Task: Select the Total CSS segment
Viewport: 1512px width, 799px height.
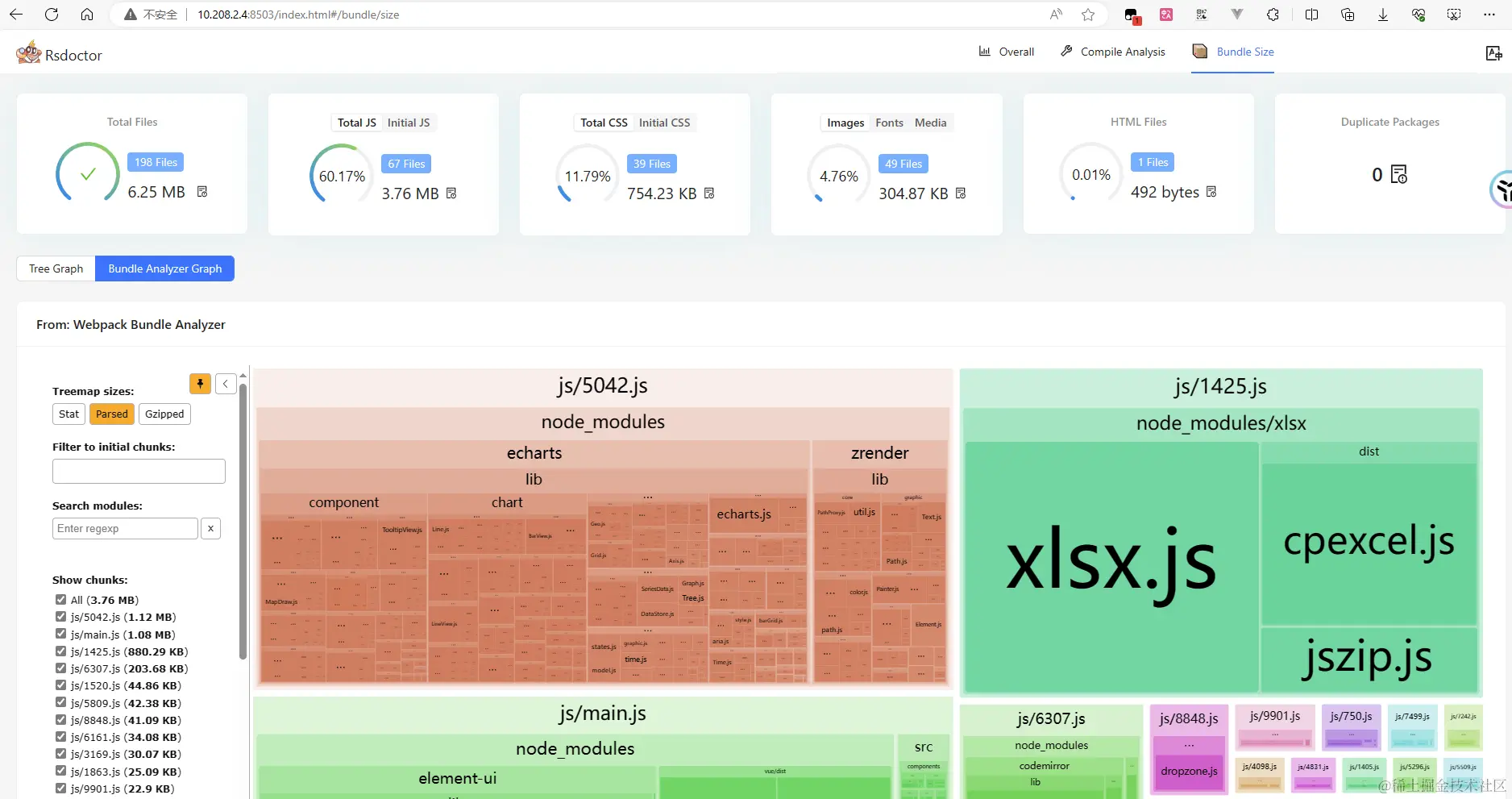Action: (604, 123)
